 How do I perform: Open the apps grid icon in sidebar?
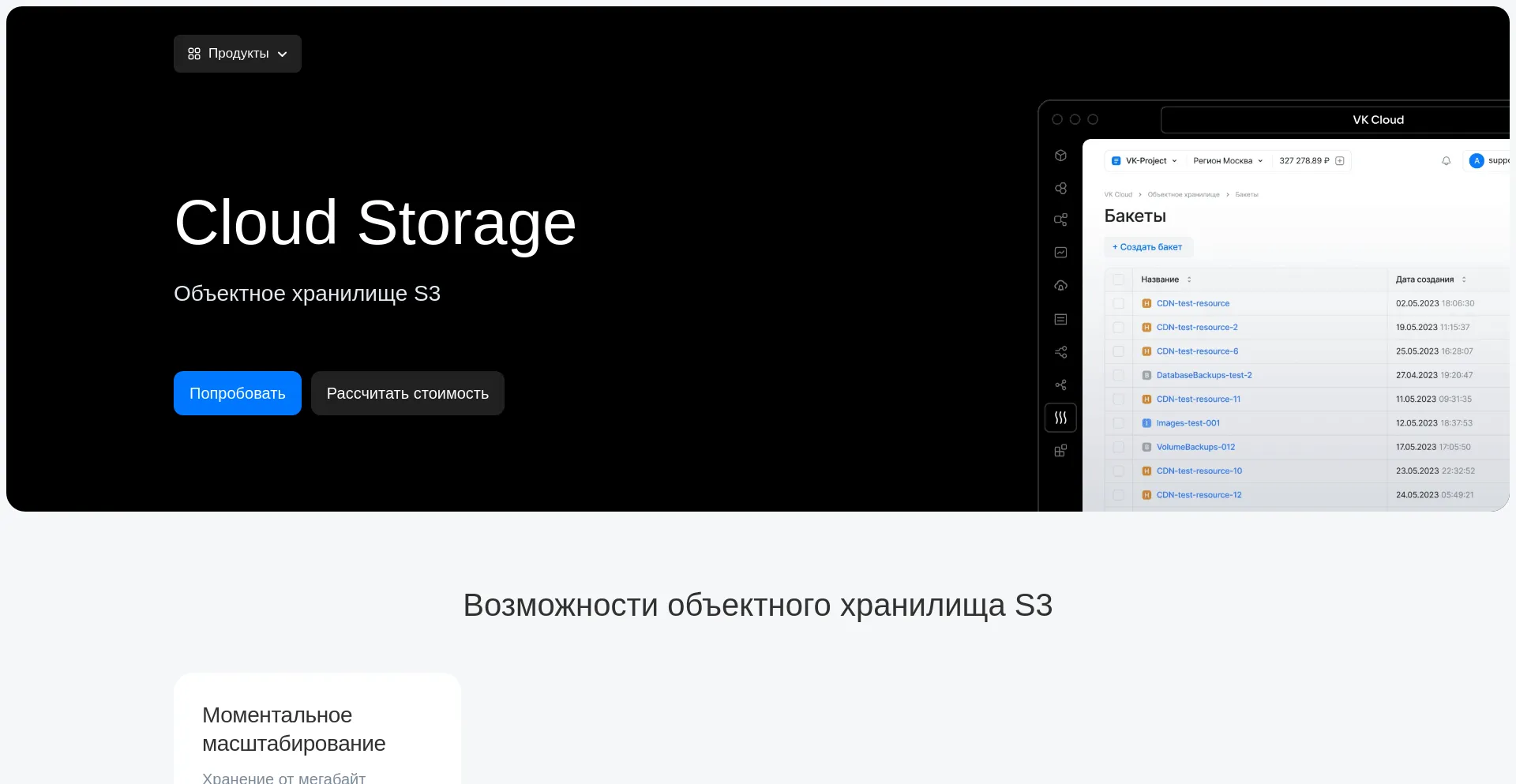(1060, 451)
